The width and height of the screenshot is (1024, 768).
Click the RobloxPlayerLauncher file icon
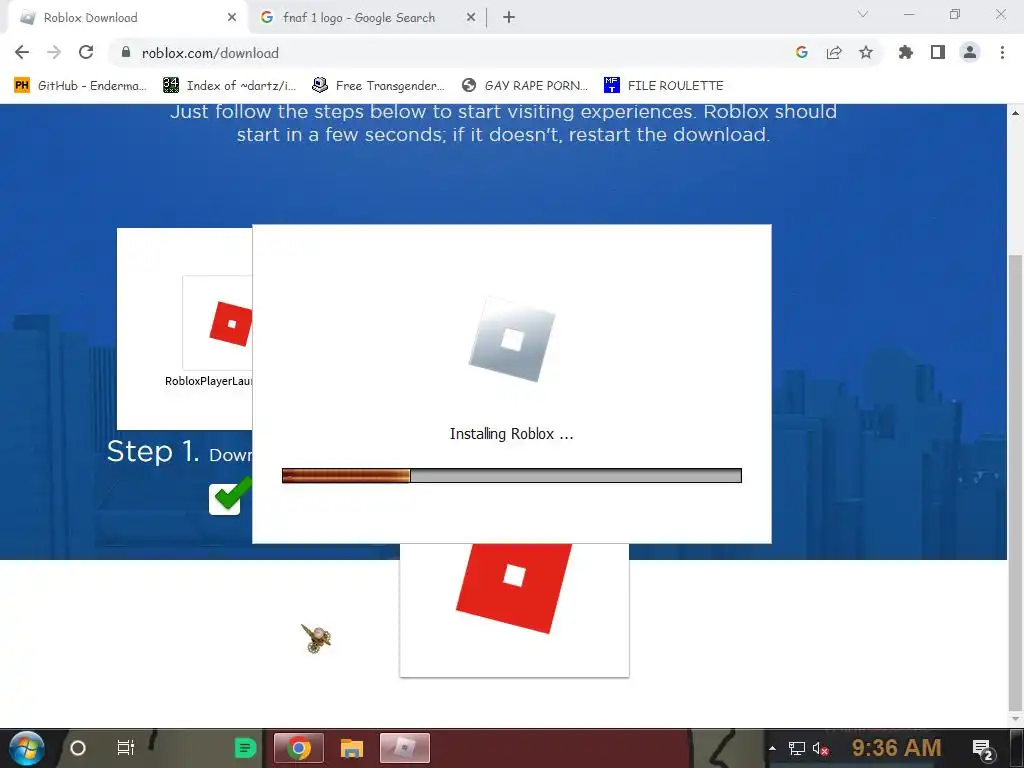[x=218, y=323]
